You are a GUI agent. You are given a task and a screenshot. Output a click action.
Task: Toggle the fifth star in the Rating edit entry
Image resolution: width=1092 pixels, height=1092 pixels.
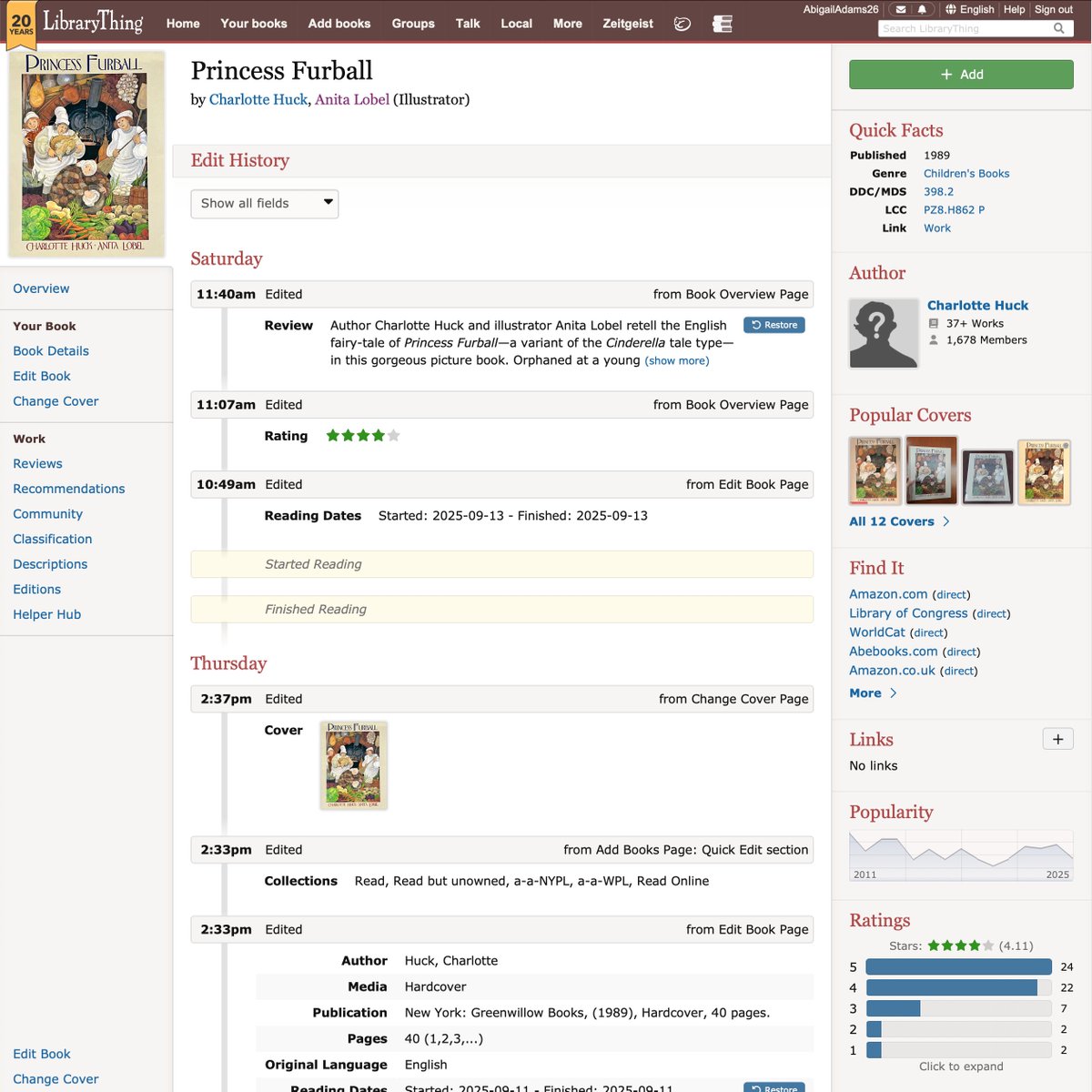tap(392, 436)
